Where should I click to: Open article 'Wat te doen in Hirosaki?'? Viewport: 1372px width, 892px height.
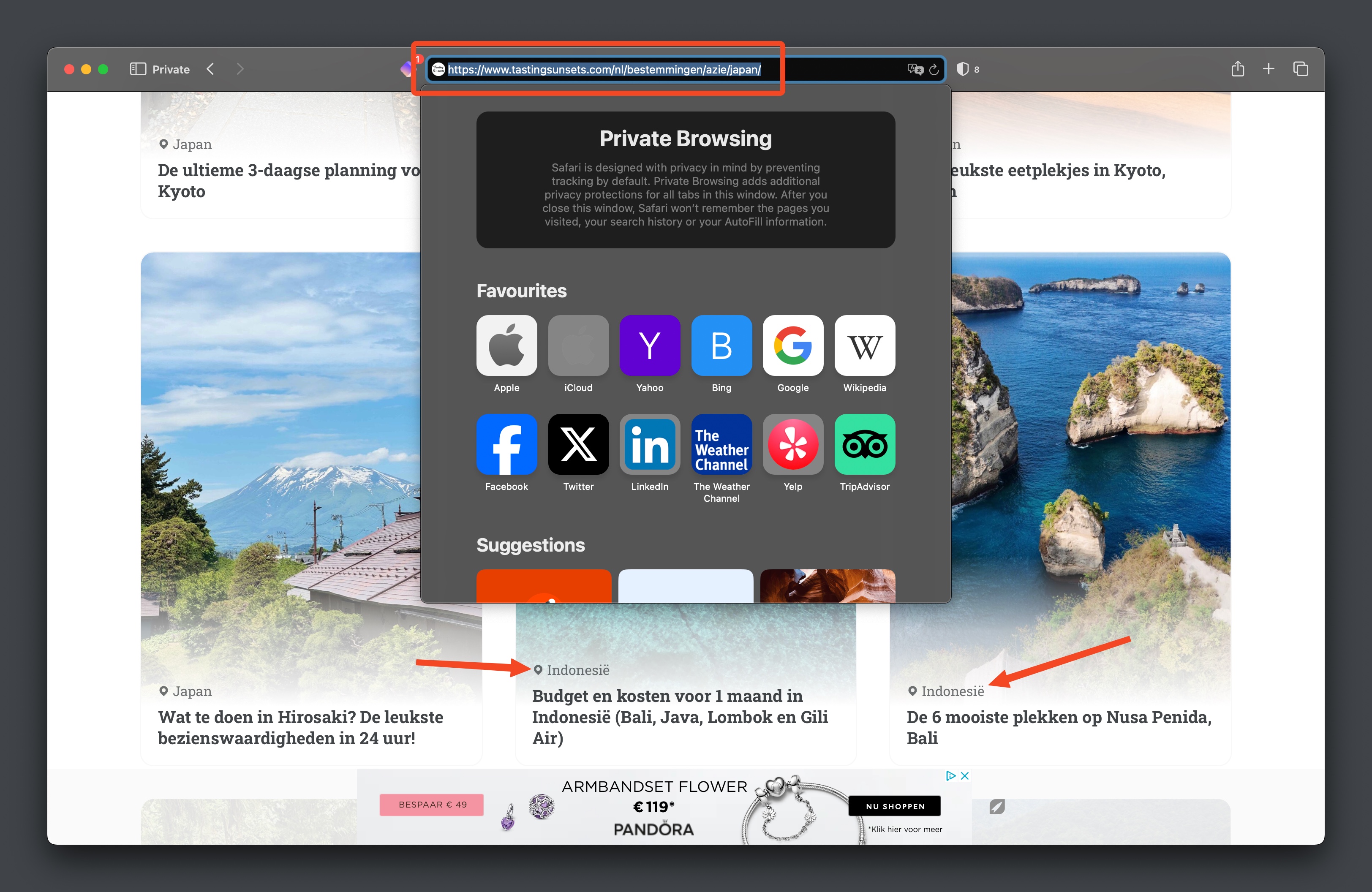[300, 727]
